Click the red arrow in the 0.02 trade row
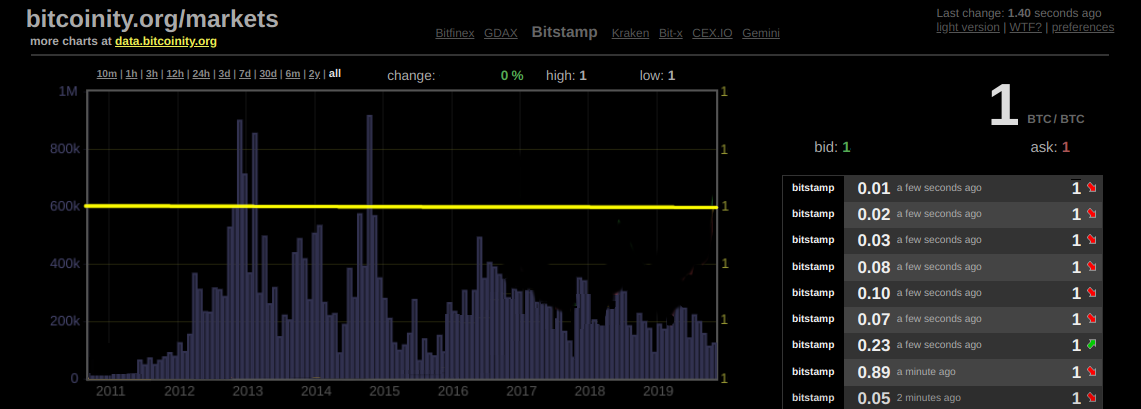Viewport: 1141px width, 409px height. tap(1091, 214)
